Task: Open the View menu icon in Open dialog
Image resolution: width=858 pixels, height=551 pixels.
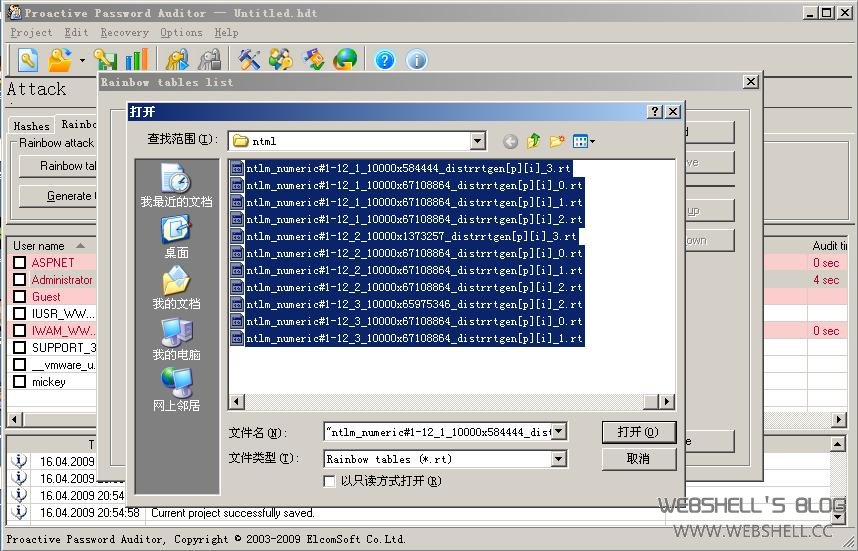Action: [583, 141]
